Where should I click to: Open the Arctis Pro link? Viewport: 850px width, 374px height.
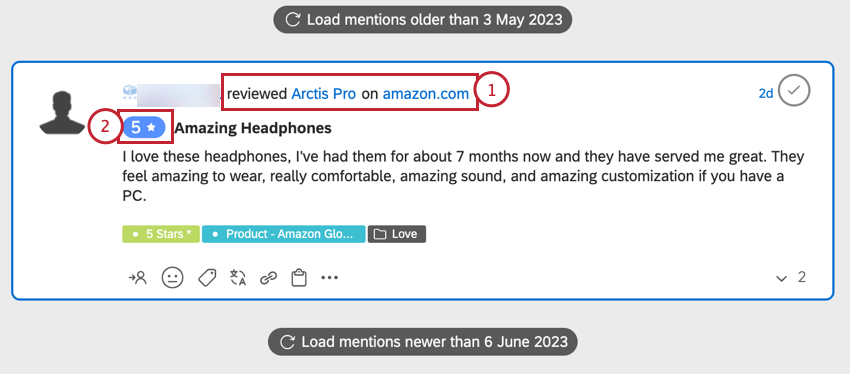point(324,94)
